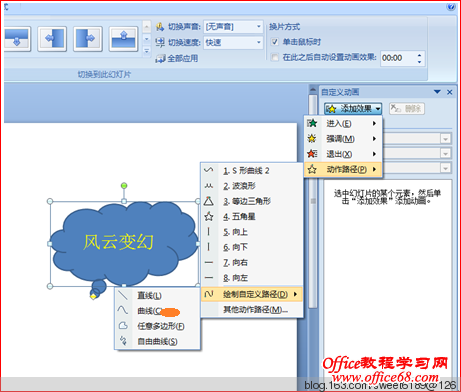Click the 00:00 time input field
The height and width of the screenshot is (392, 461).
click(398, 58)
